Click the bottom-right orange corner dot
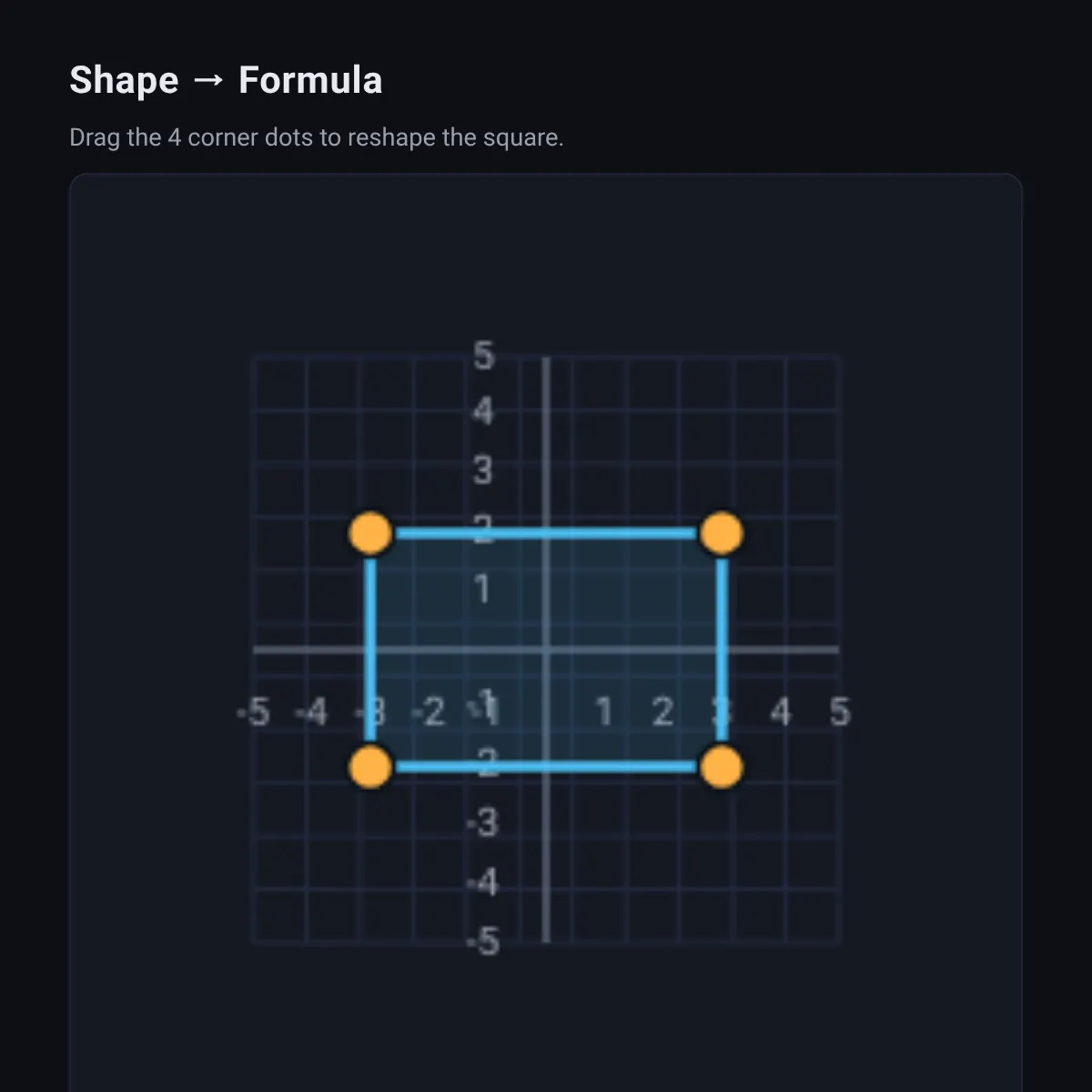1092x1092 pixels. pos(722,767)
